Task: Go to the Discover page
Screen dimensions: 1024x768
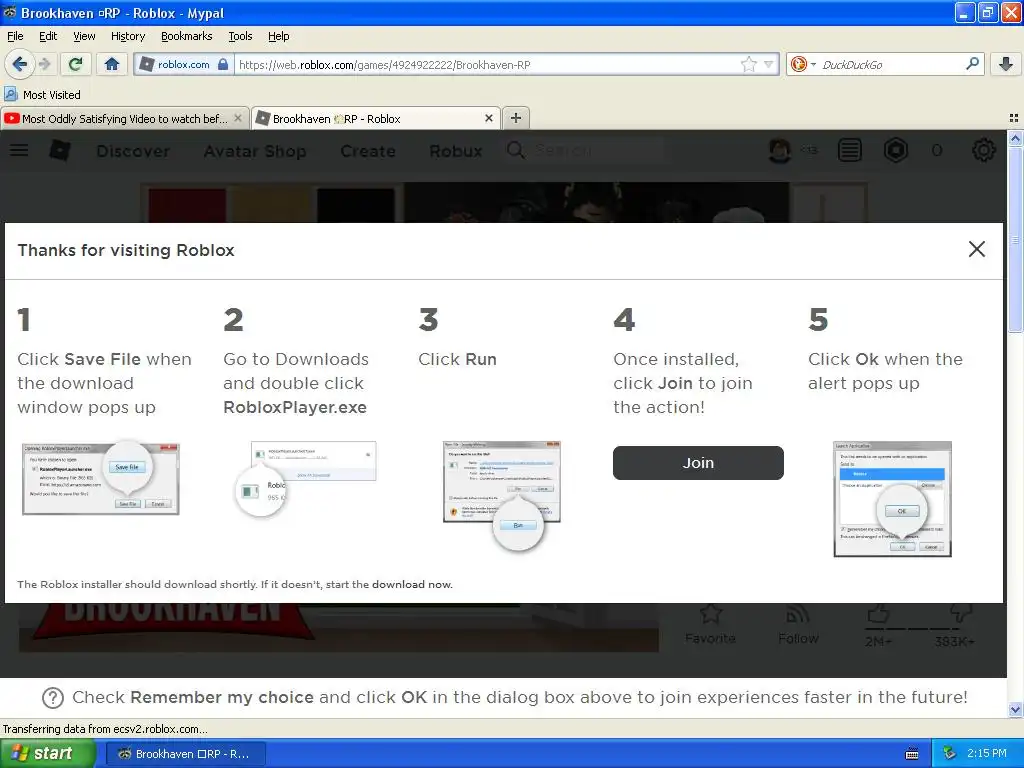Action: coord(133,152)
